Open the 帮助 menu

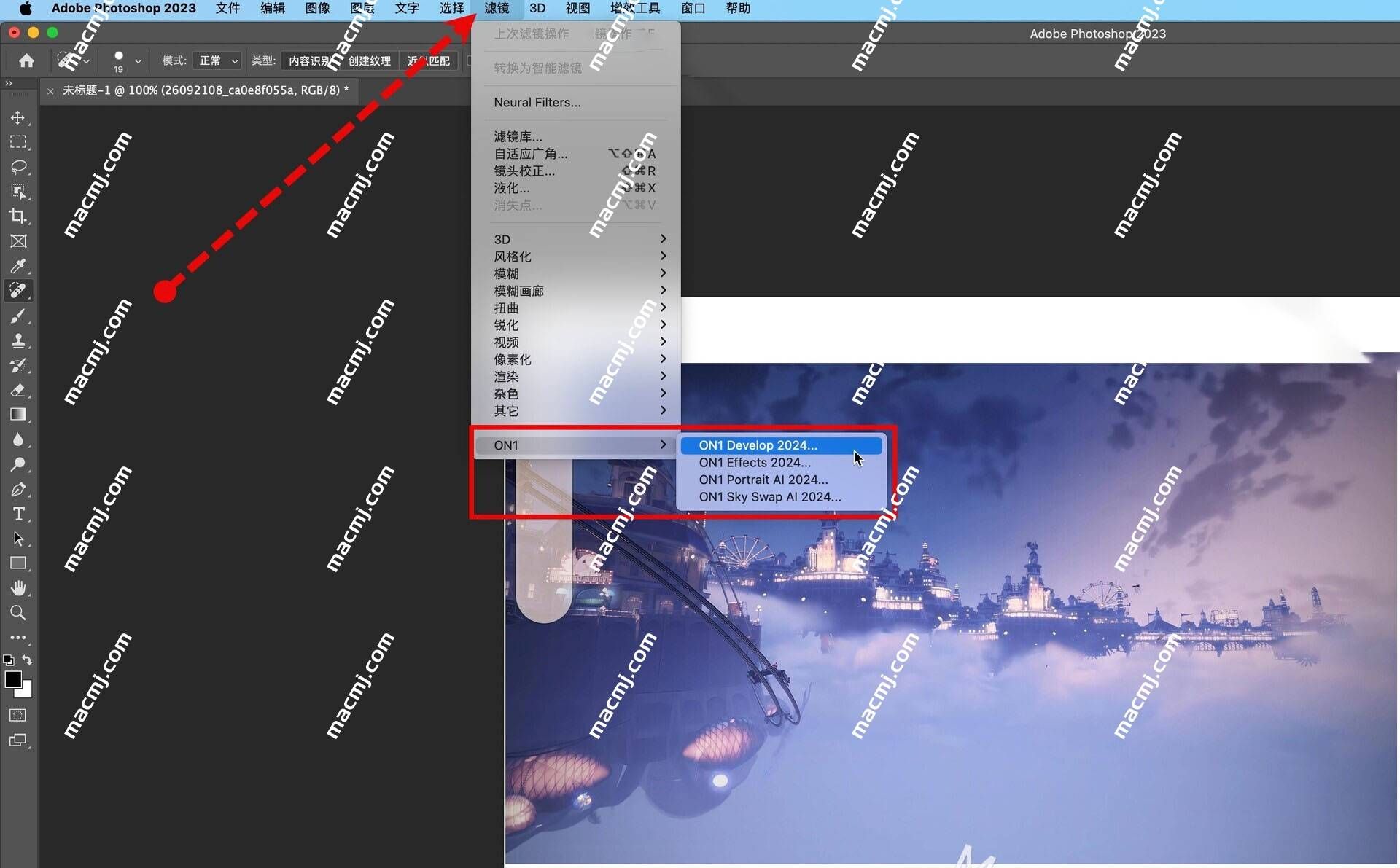tap(739, 9)
